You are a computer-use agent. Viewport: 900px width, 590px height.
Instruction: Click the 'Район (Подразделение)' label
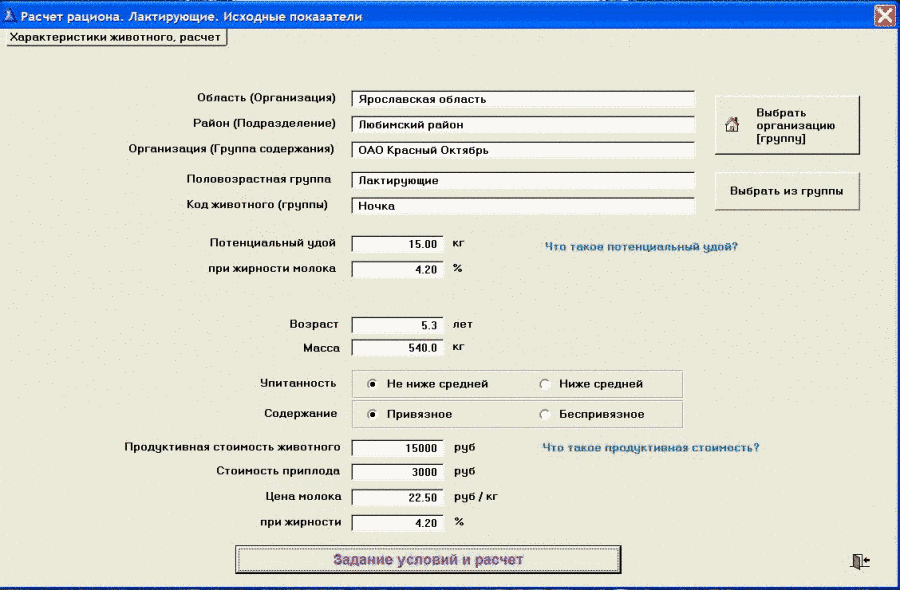(x=264, y=123)
